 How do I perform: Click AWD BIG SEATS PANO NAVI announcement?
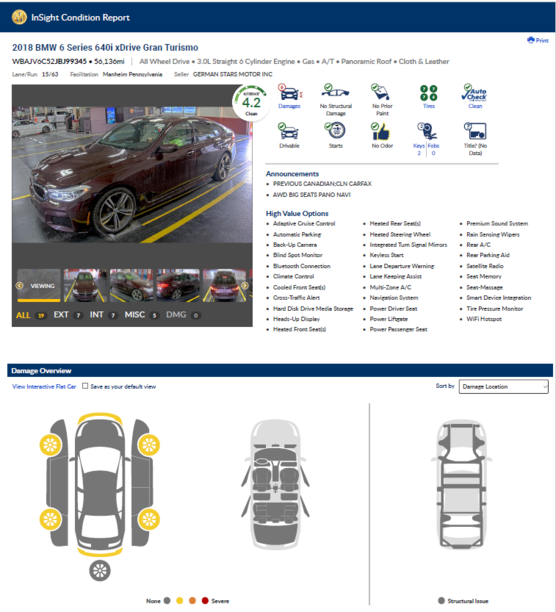(x=312, y=194)
